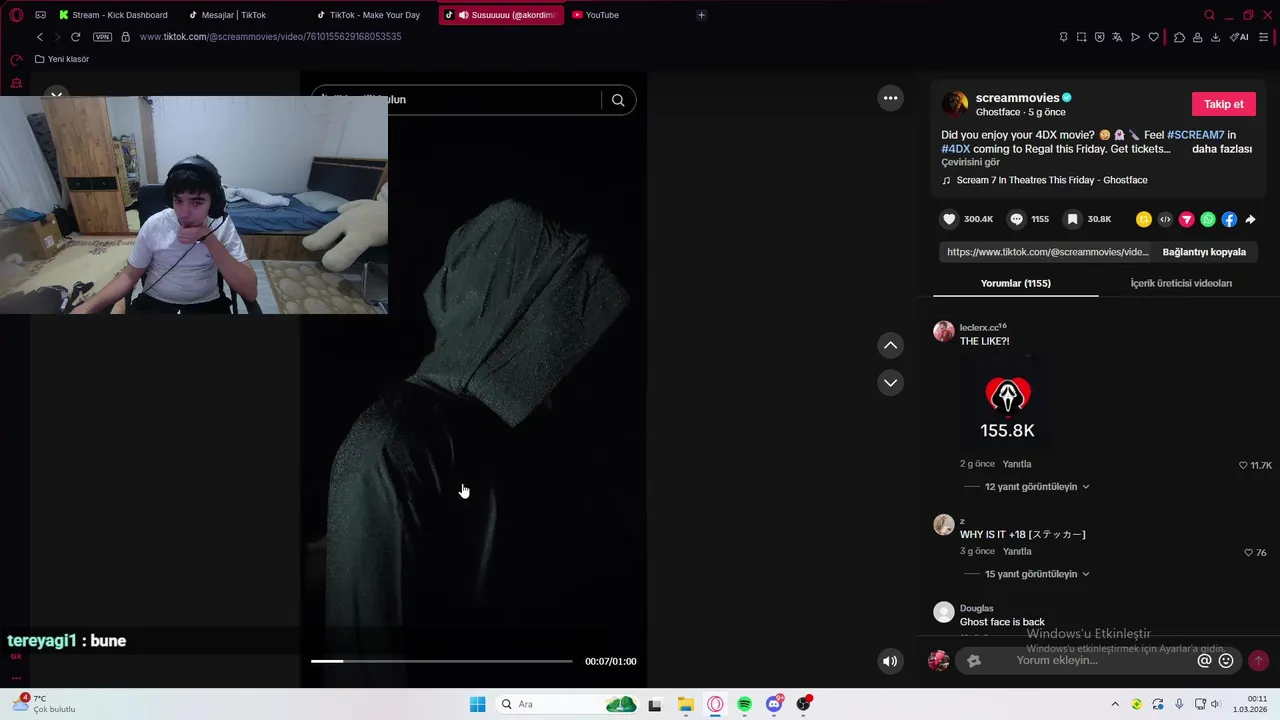Click the TikTok search magnifier icon
This screenshot has width=1280, height=720.
click(618, 100)
